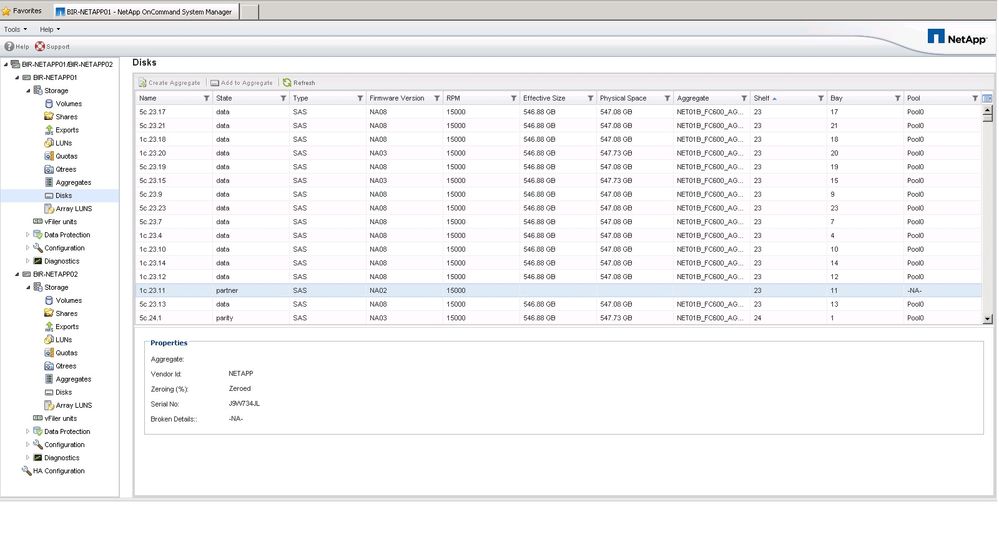The image size is (999, 547).
Task: Open the RPM column filter
Action: (514, 98)
